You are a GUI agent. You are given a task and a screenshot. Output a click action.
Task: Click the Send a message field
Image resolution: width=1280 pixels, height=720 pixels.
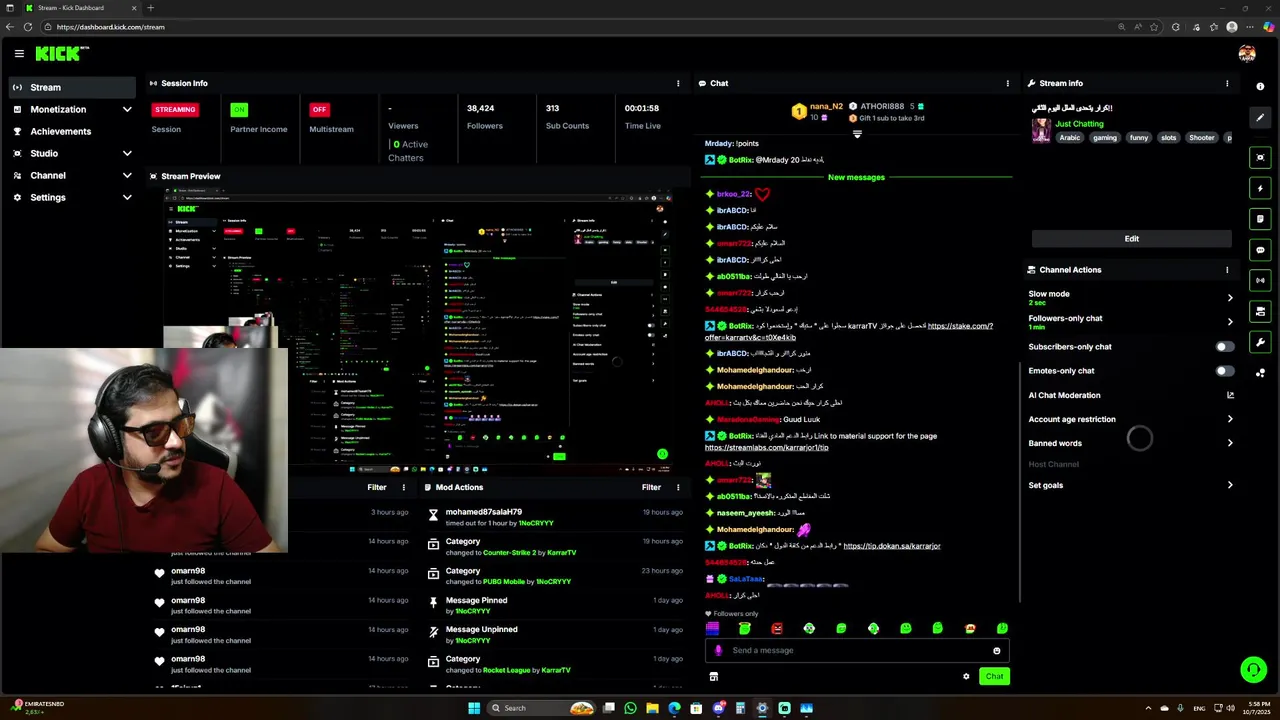[x=857, y=651]
